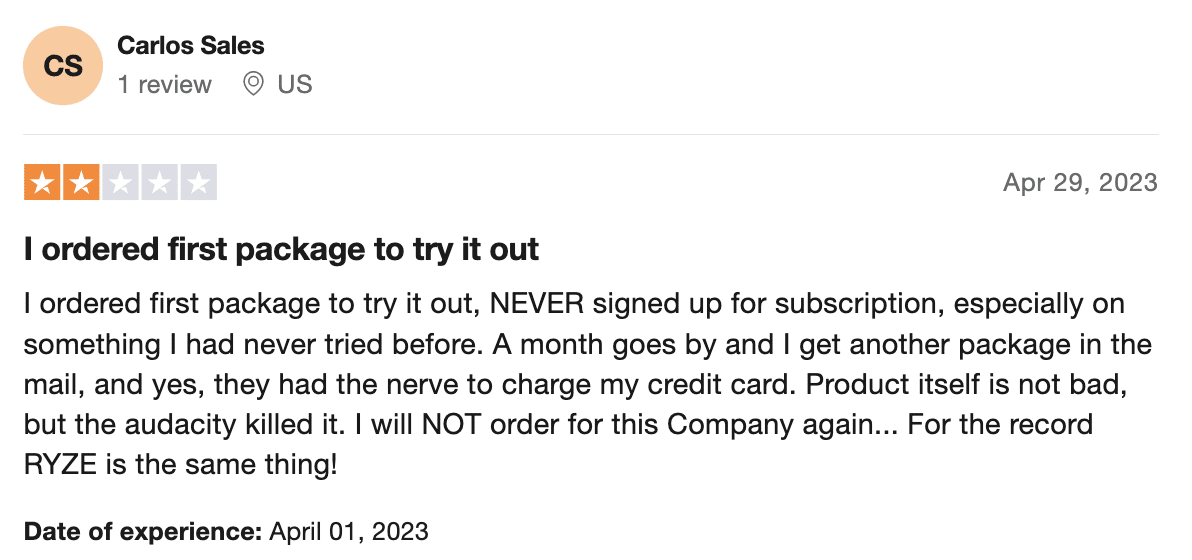Click the capitalized word NEVER in review
Image resolution: width=1192 pixels, height=560 pixels.
(537, 304)
